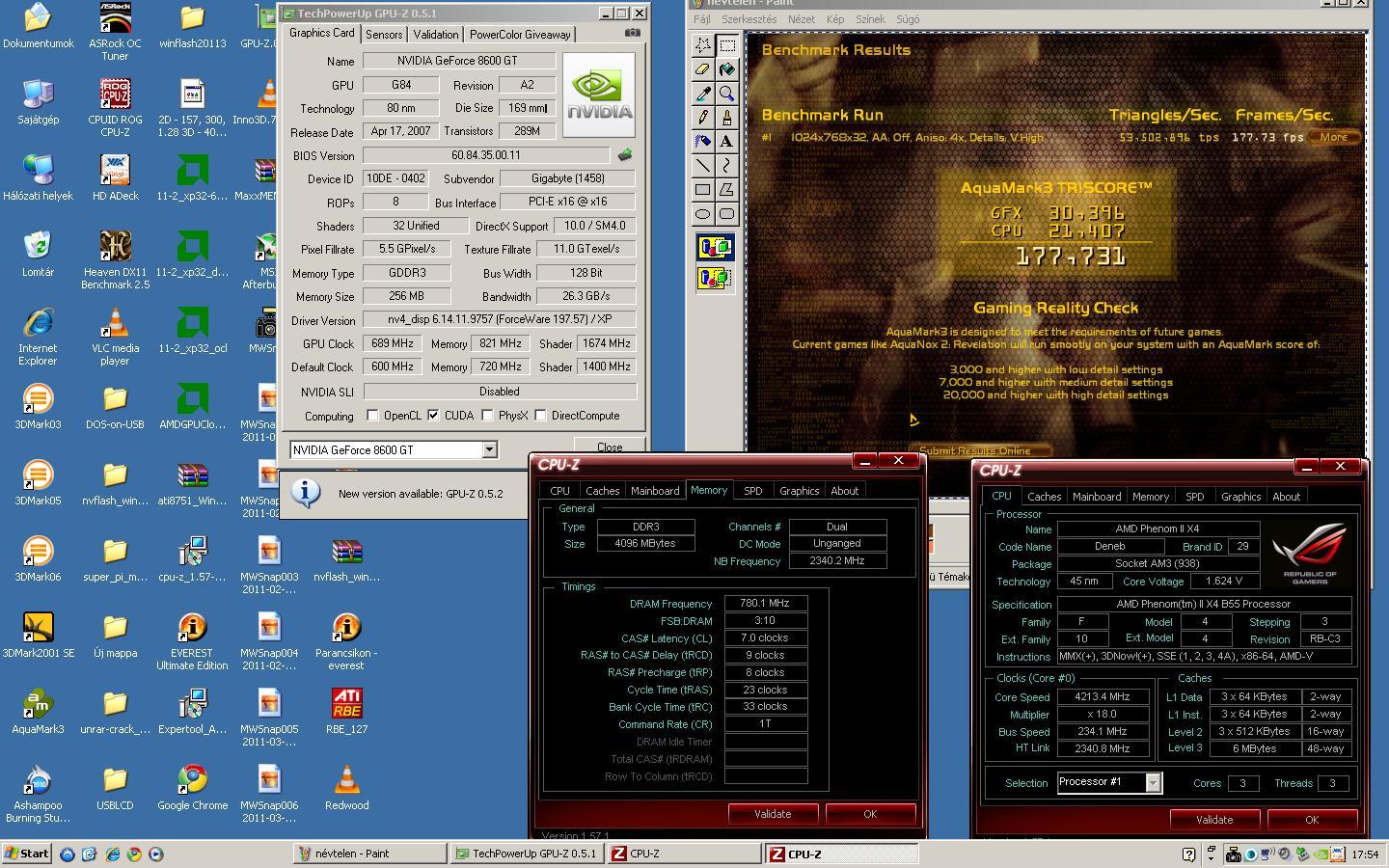Open the CPUID ROG CPU-Z desktop icon
The width and height of the screenshot is (1389, 868).
tap(115, 107)
